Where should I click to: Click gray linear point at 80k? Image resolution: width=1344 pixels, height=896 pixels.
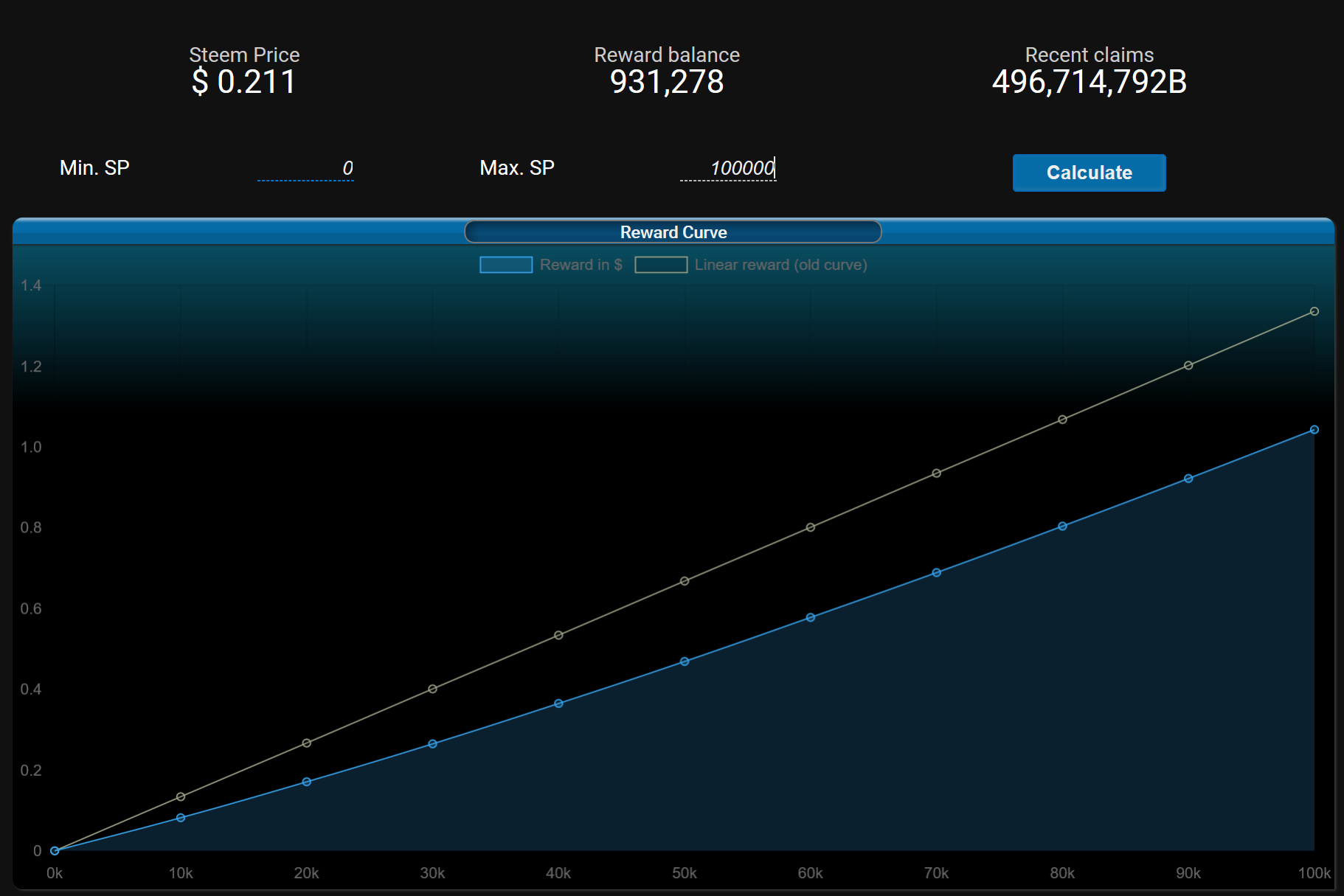(1062, 420)
